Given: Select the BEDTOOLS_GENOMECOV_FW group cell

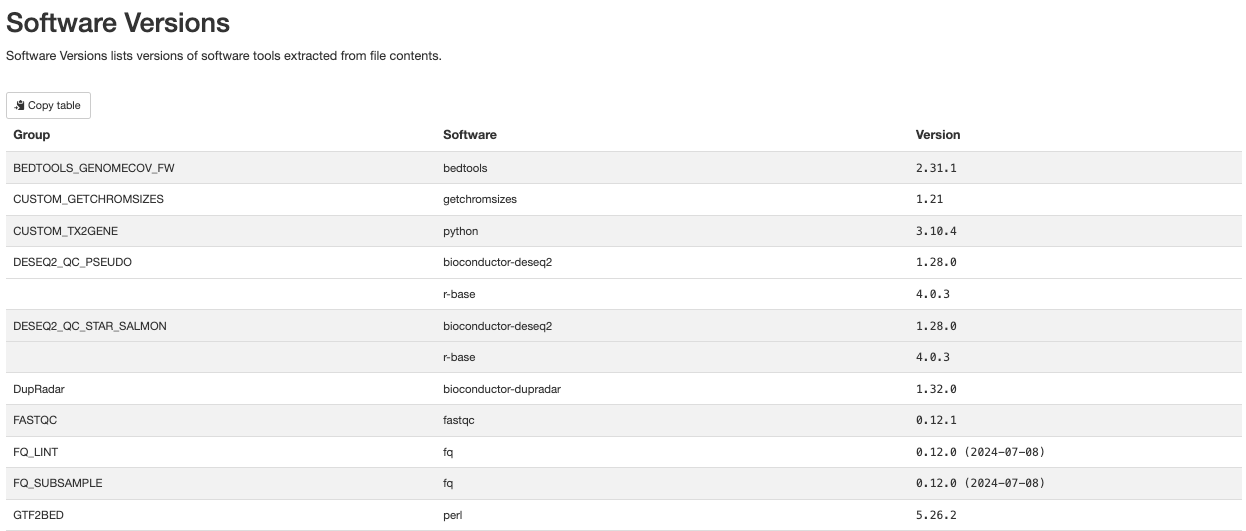Looking at the screenshot, I should point(86,168).
